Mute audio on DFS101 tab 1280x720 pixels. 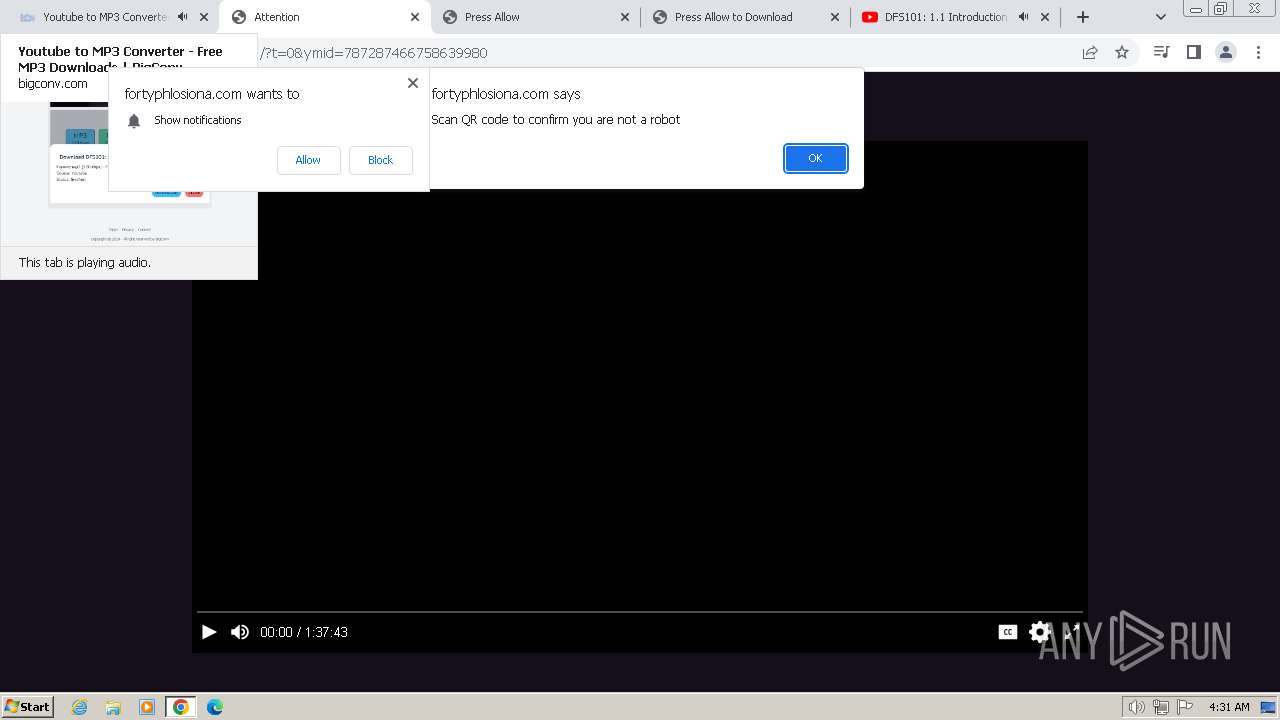click(x=1023, y=17)
